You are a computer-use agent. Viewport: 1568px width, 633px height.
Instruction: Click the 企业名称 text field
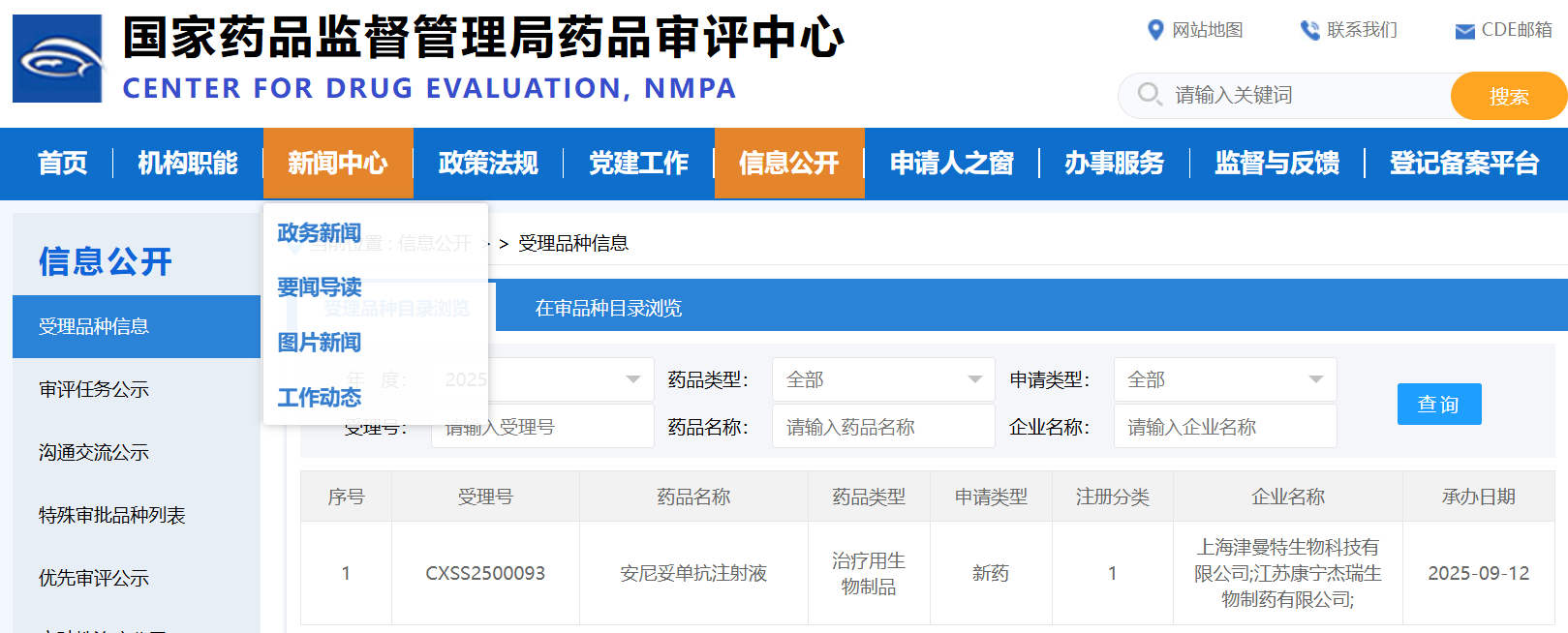tap(1224, 427)
